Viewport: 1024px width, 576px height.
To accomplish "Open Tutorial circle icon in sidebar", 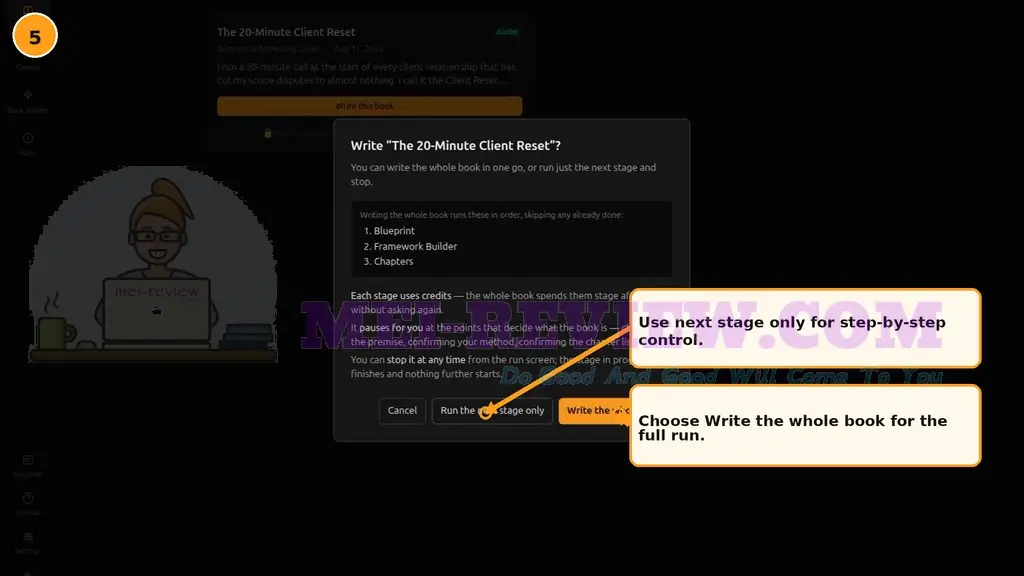I will 28,498.
